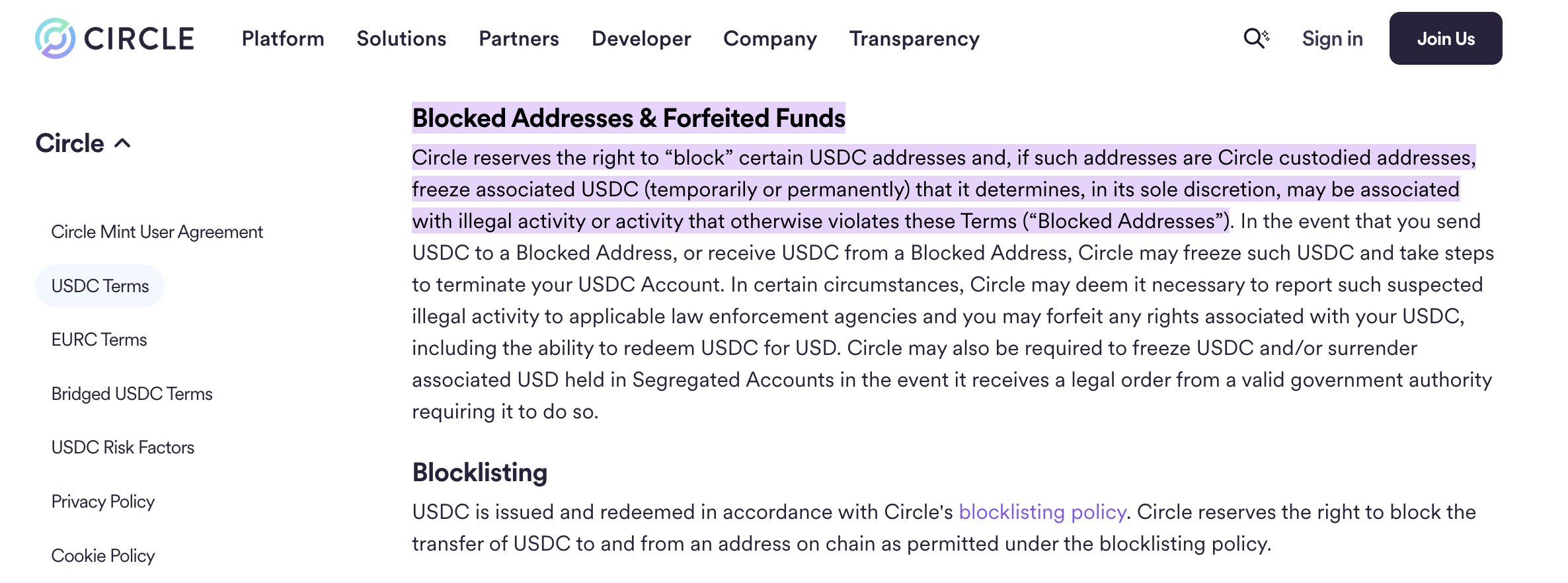Open the Solutions navigation menu

coord(401,38)
